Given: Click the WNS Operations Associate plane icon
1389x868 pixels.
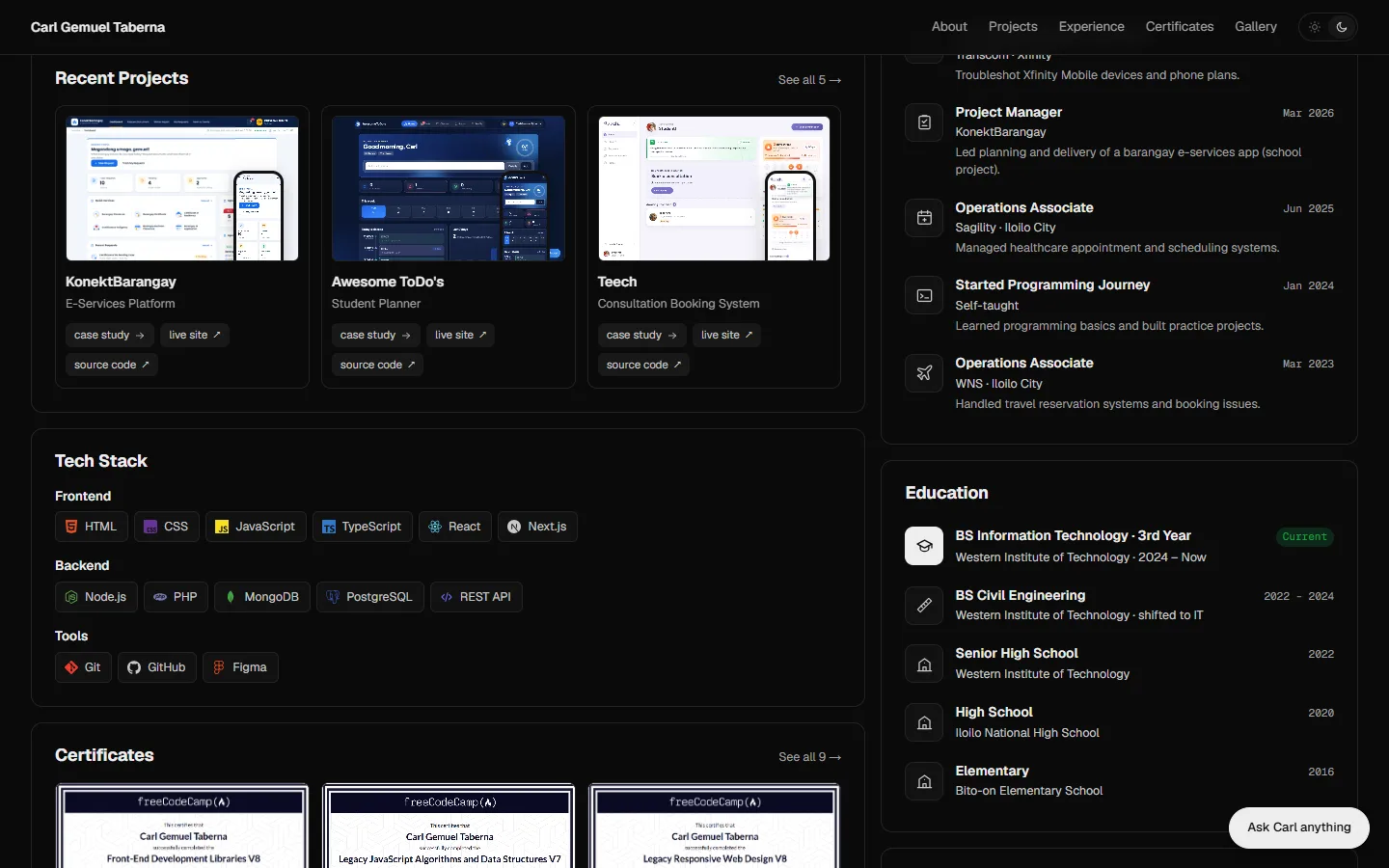Looking at the screenshot, I should [x=924, y=373].
